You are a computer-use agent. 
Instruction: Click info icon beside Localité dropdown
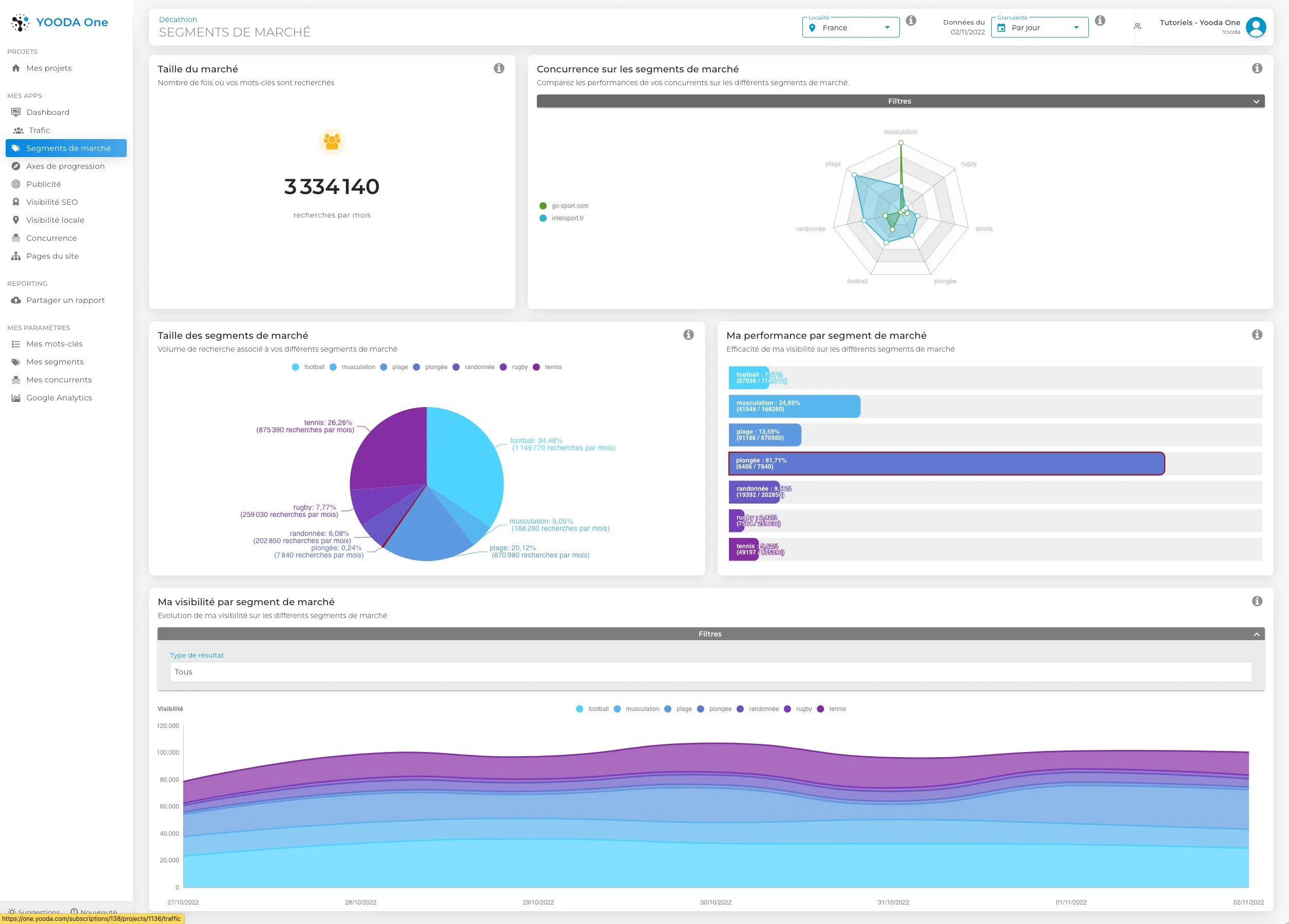(911, 21)
